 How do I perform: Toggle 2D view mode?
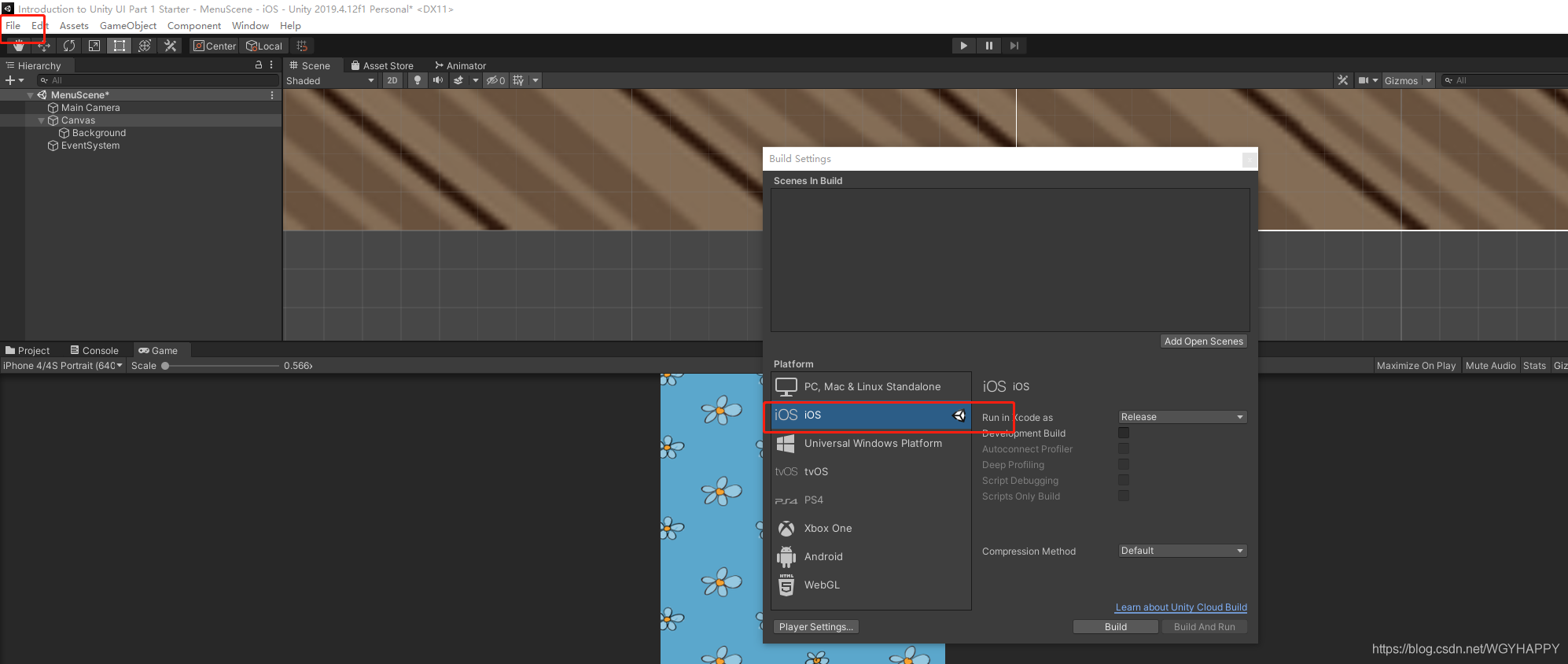pyautogui.click(x=392, y=80)
